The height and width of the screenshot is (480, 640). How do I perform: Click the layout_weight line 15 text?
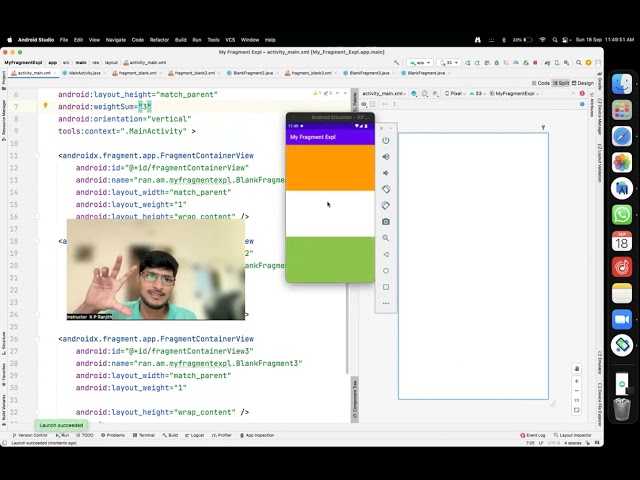pyautogui.click(x=131, y=204)
